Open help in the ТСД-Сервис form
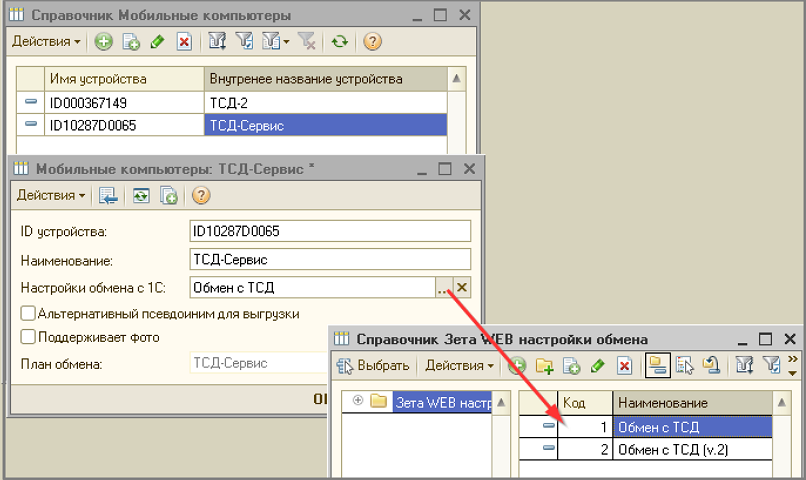The image size is (806, 480). [201, 196]
